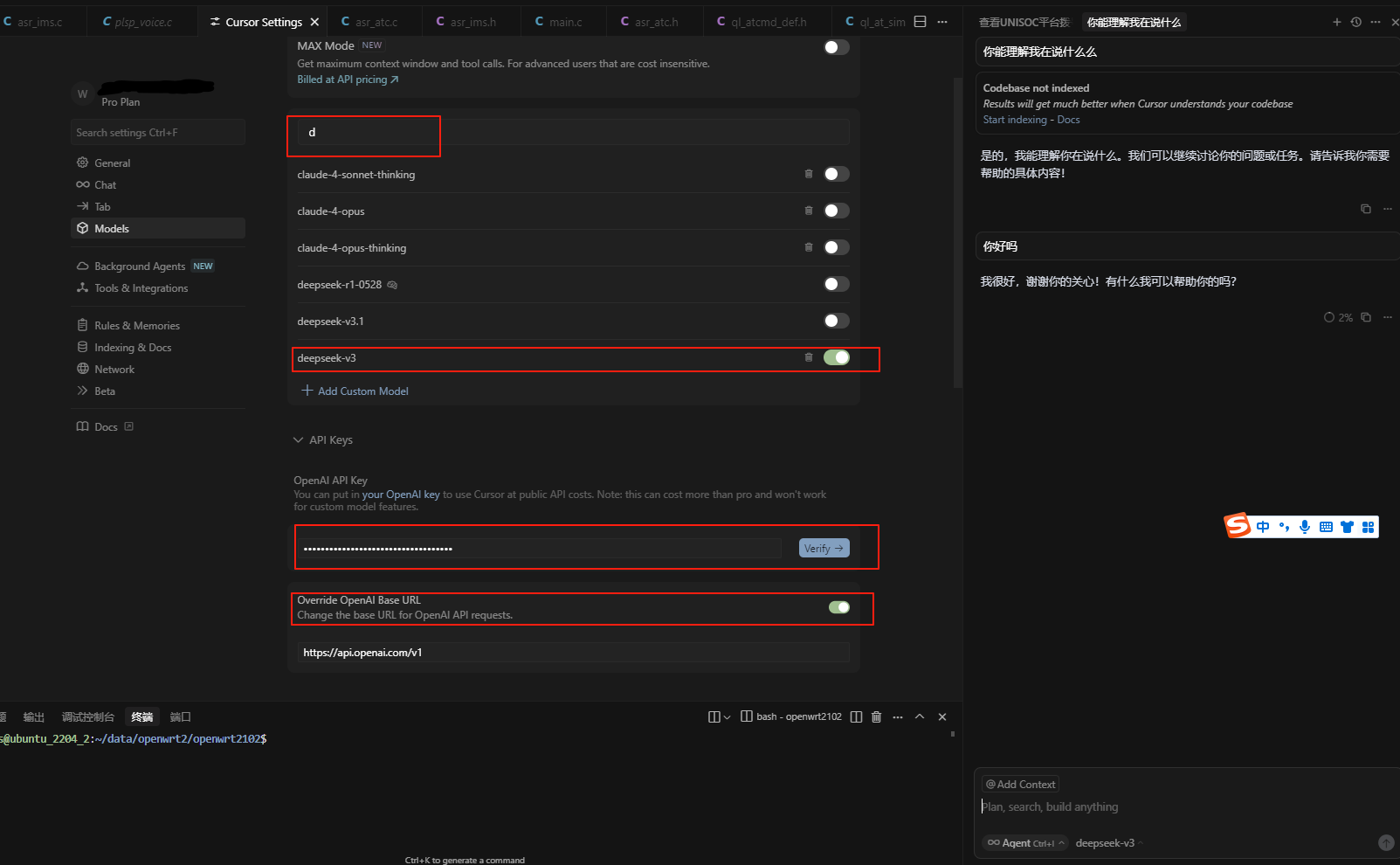The height and width of the screenshot is (865, 1400).
Task: Click Verify button for OpenAI key
Action: pos(824,548)
